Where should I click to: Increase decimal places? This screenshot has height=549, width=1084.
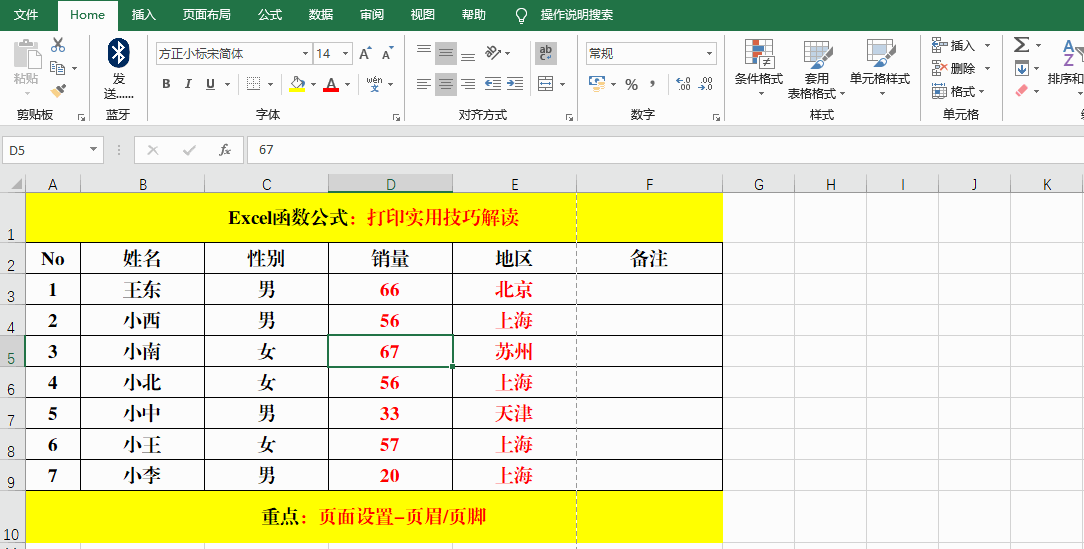click(x=683, y=84)
